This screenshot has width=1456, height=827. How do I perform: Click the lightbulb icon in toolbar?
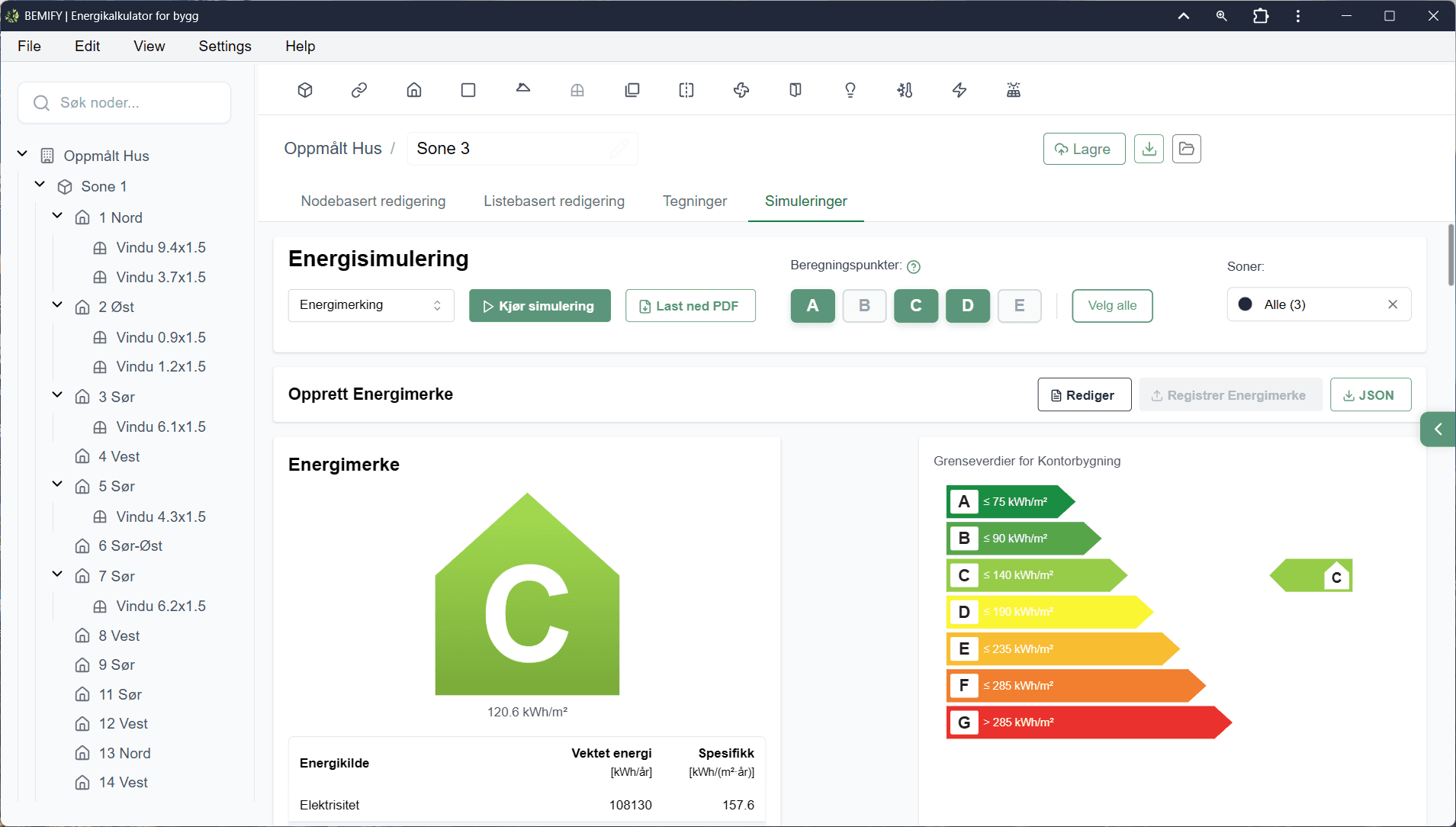coord(850,90)
